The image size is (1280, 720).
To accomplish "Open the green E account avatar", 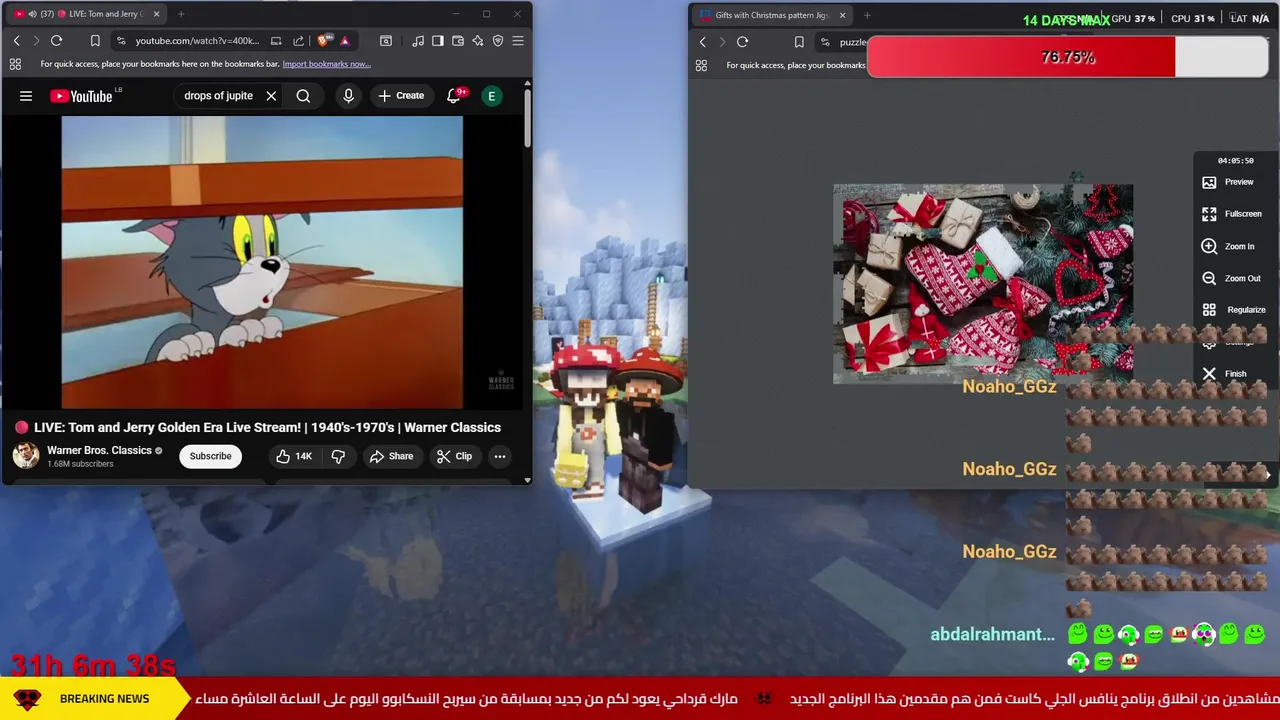I will (x=491, y=96).
